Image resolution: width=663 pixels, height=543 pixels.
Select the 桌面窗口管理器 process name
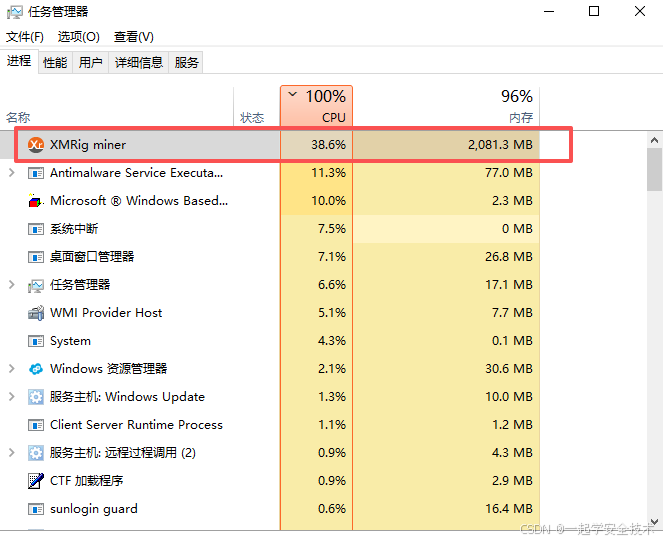92,257
